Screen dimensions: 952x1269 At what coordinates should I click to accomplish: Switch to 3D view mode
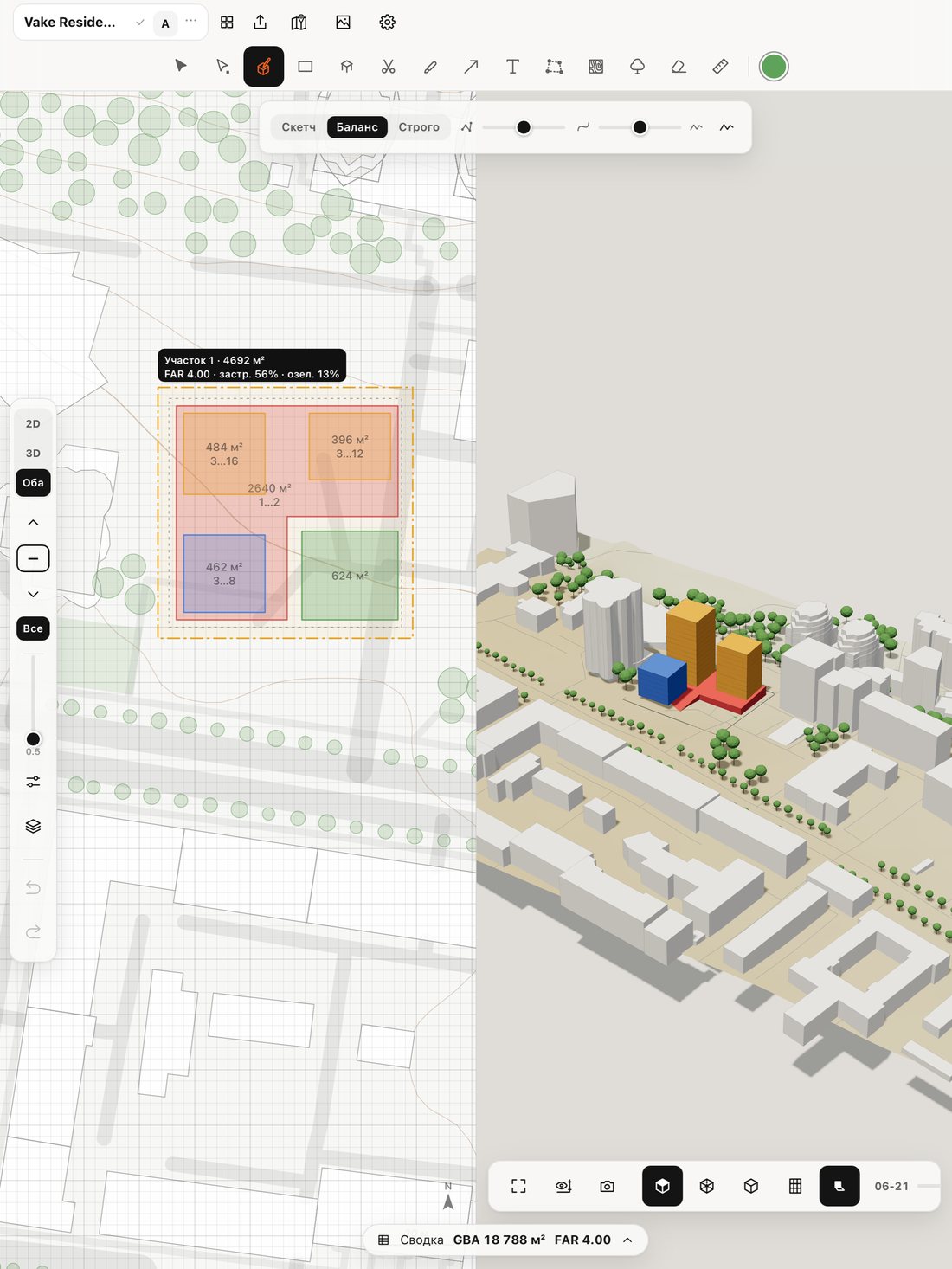[33, 454]
